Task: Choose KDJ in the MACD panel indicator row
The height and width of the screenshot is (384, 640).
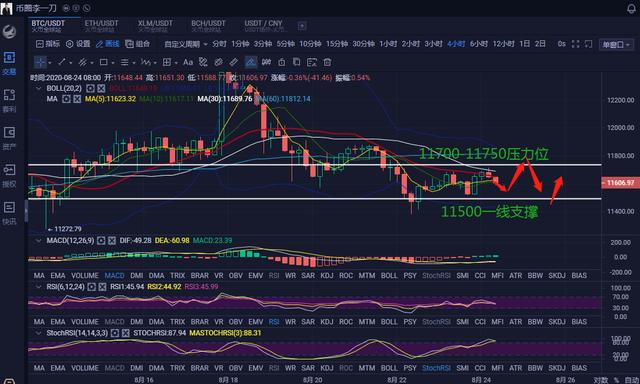Action: [x=327, y=276]
